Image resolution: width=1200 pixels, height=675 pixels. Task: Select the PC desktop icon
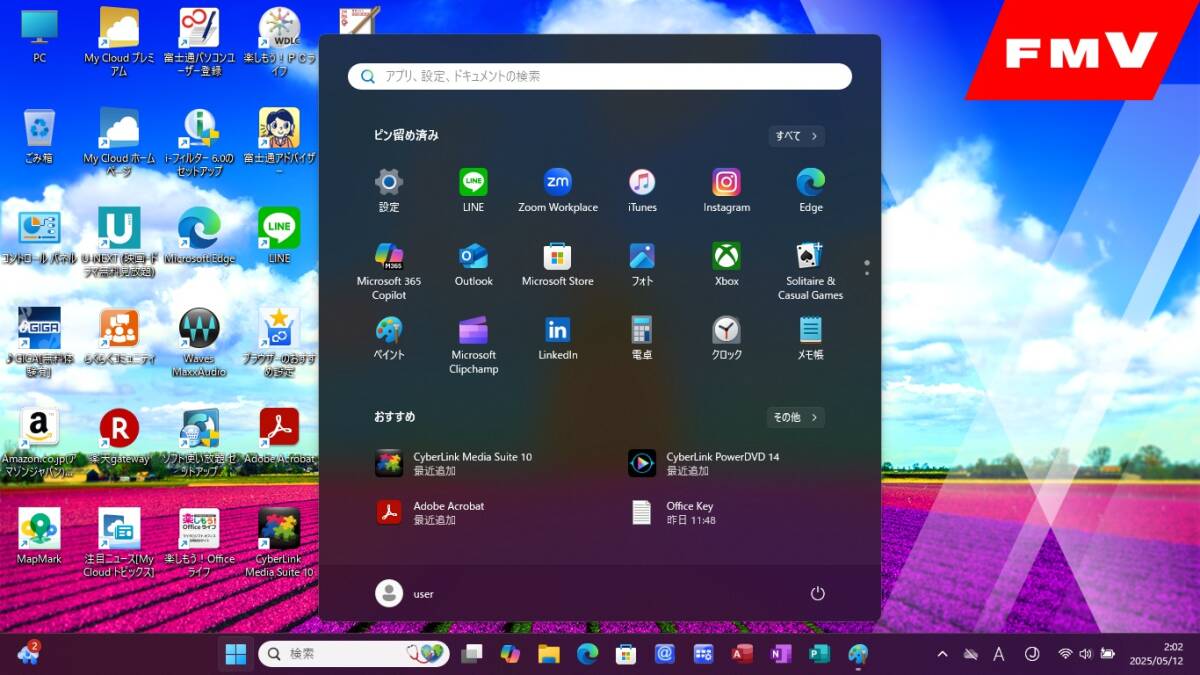click(39, 37)
